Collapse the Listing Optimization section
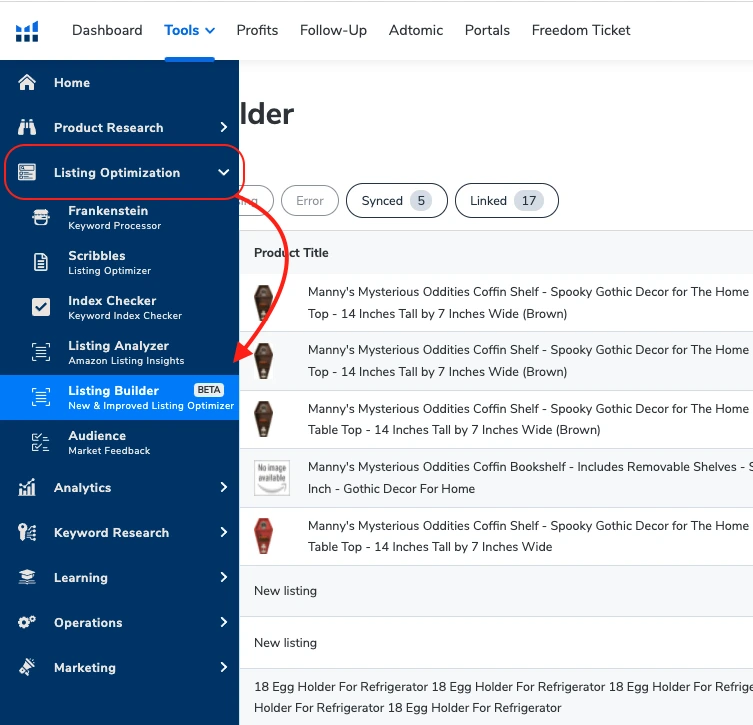Screen dimensions: 753x725 click(x=223, y=173)
